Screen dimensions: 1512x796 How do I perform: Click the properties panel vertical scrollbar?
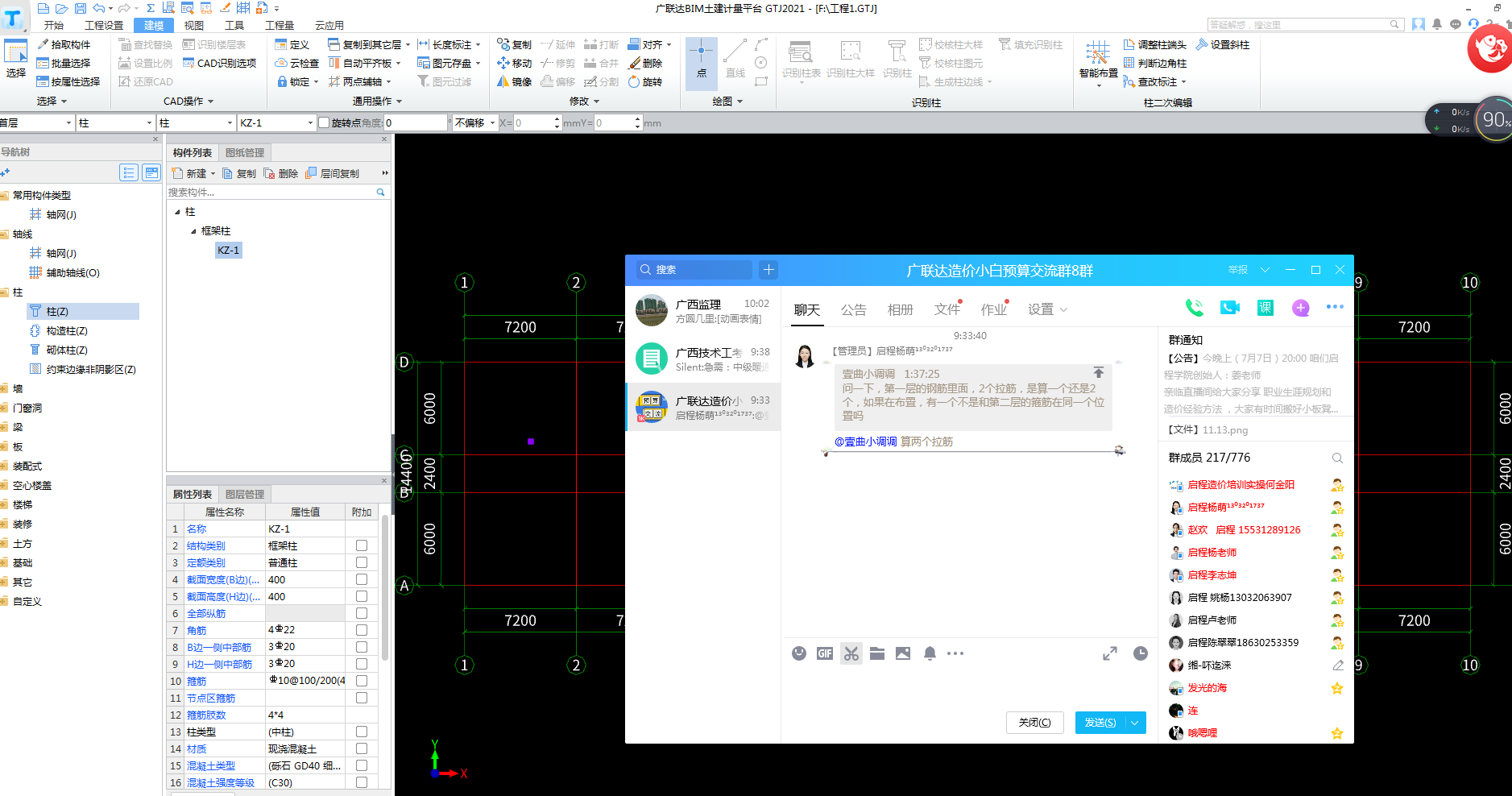385,588
